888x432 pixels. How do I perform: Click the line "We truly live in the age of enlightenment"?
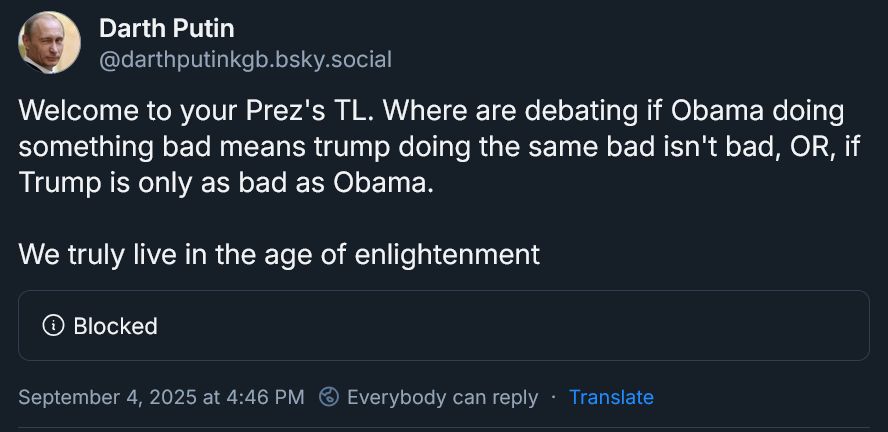point(279,254)
